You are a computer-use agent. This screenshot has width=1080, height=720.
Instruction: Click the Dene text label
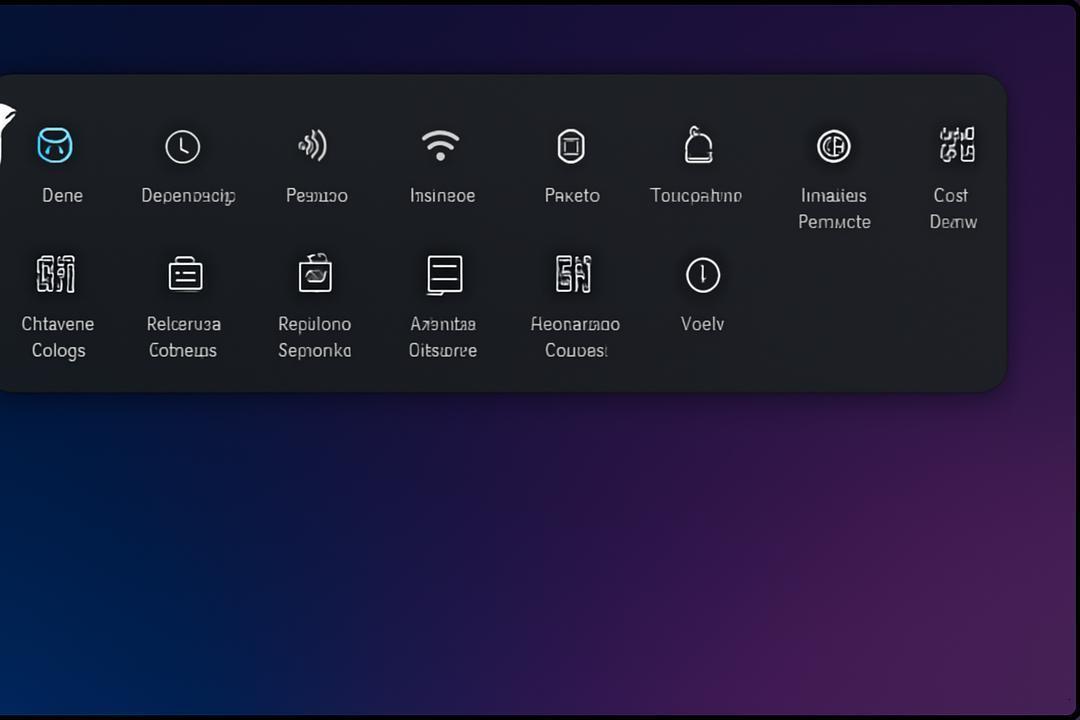[x=62, y=196]
